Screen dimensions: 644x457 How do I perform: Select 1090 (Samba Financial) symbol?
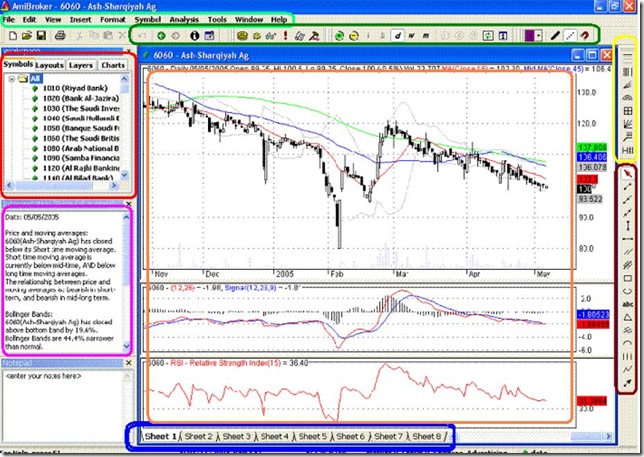click(81, 158)
